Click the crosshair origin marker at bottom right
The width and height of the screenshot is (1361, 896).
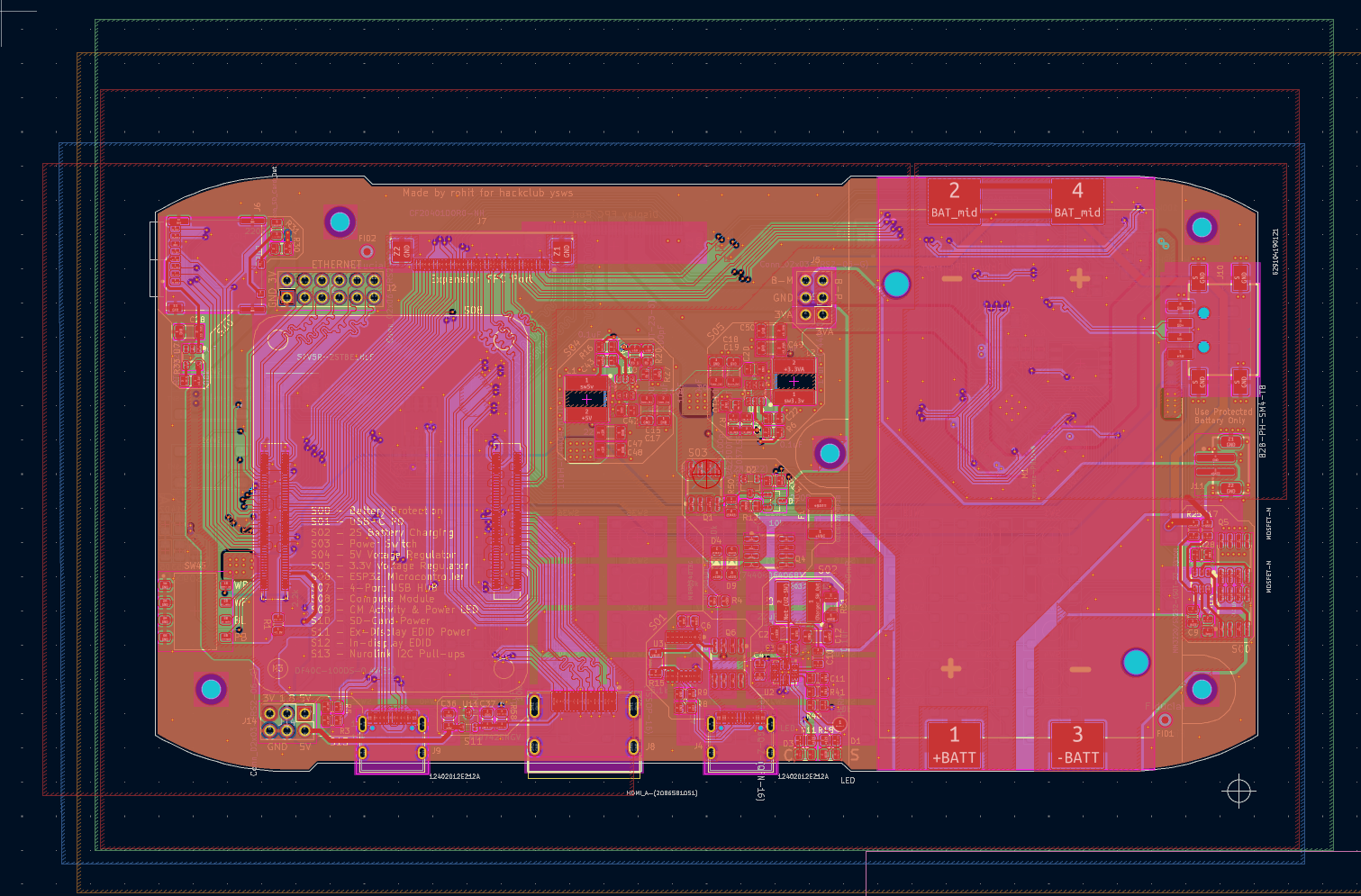click(x=1240, y=791)
